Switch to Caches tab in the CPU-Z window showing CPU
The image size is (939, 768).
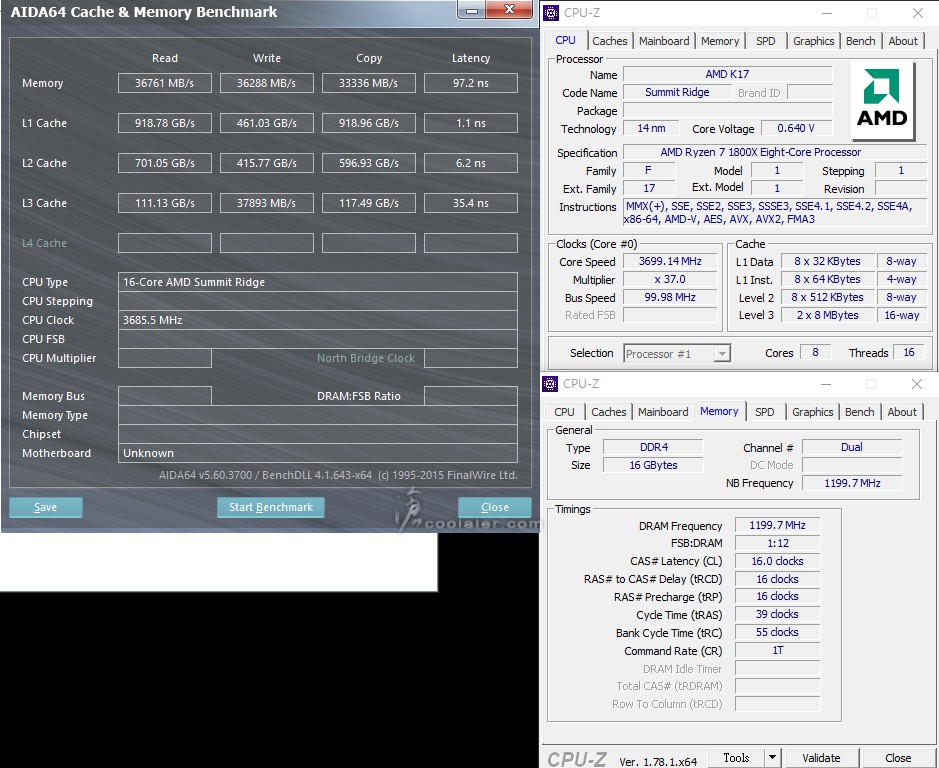pos(610,41)
